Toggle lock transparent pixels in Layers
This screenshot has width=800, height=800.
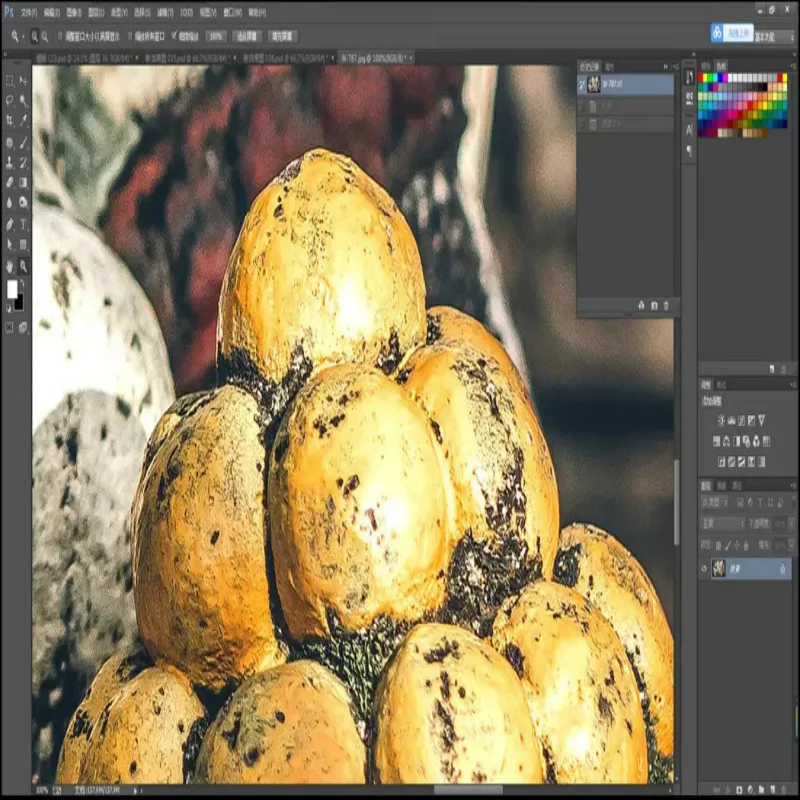pyautogui.click(x=718, y=546)
